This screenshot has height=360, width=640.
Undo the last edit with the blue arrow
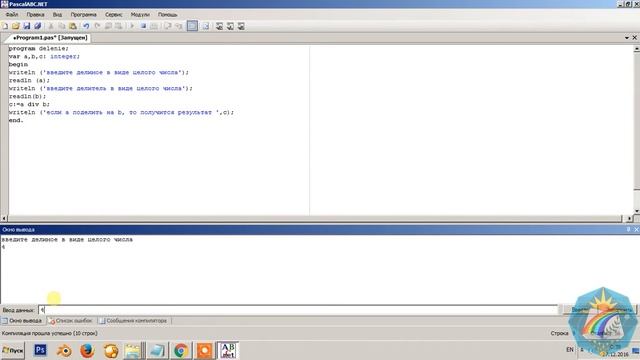86,26
